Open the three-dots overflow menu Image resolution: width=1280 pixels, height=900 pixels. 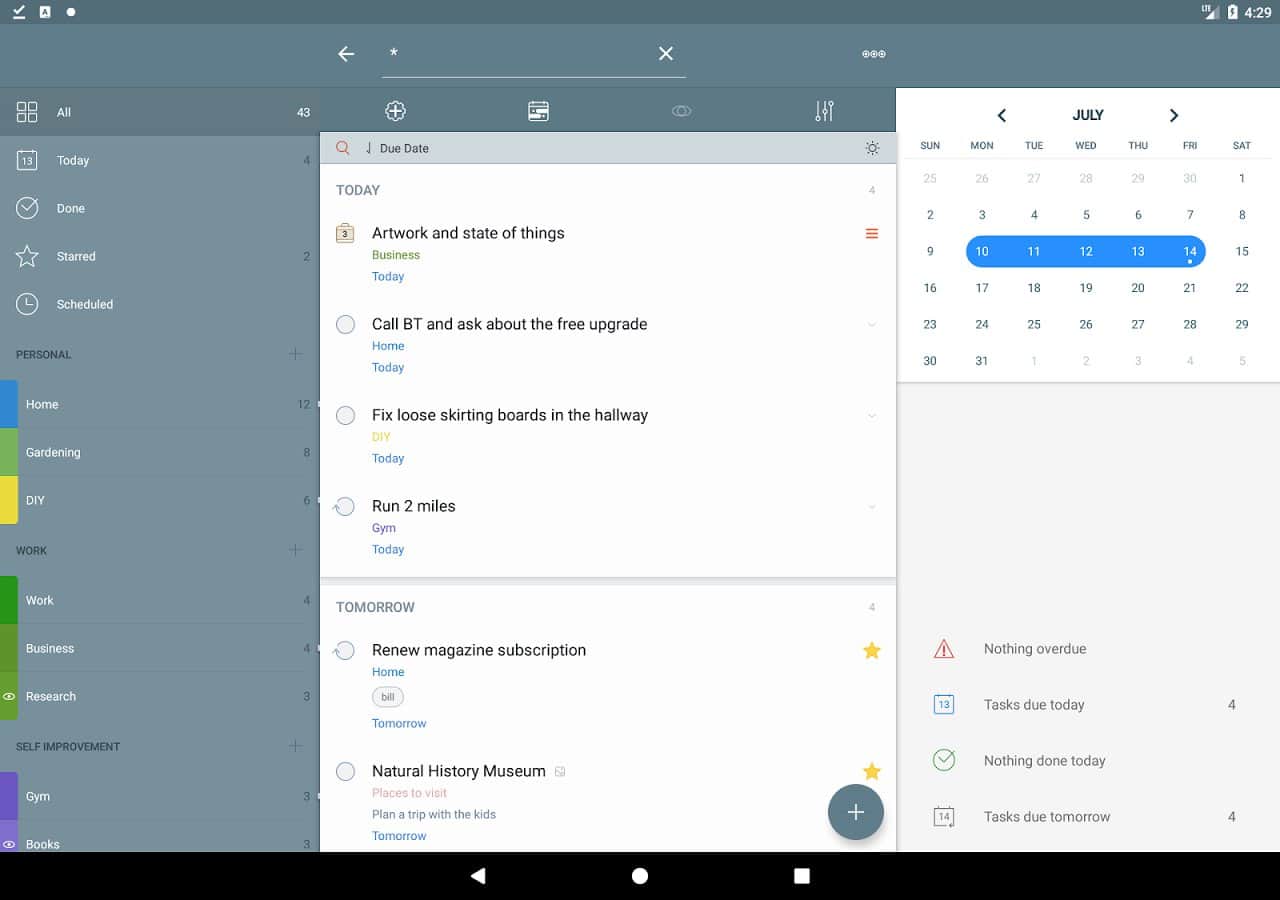pos(873,54)
